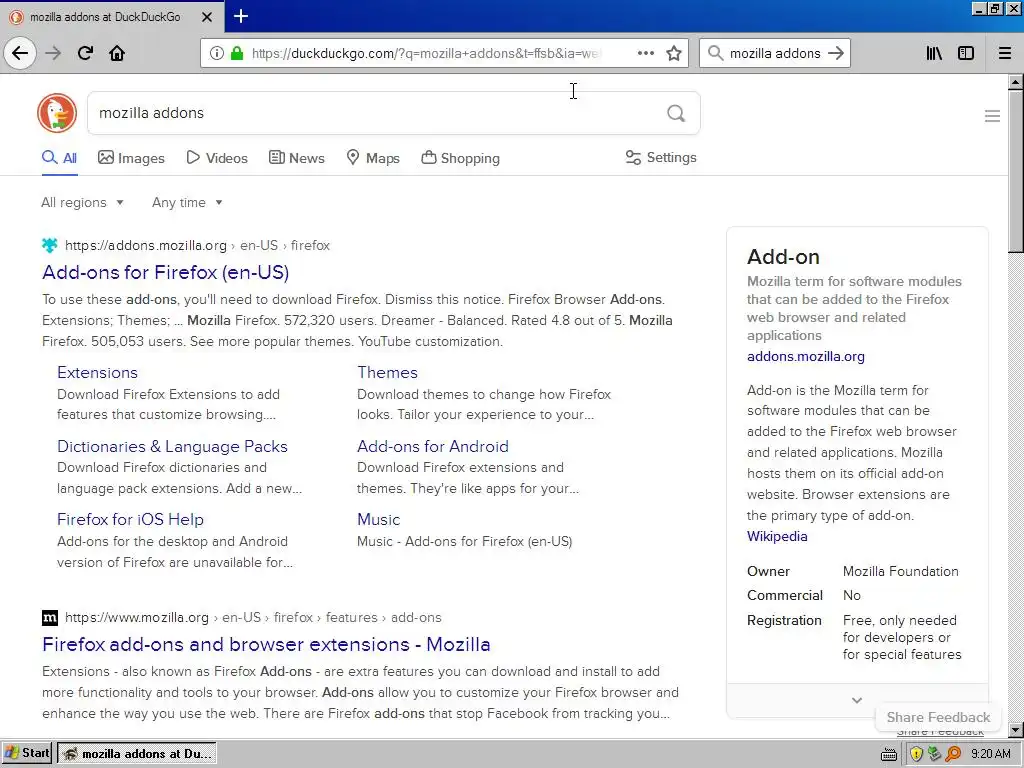Click the forward navigation arrow
Screen dimensions: 1024x768
tap(53, 53)
